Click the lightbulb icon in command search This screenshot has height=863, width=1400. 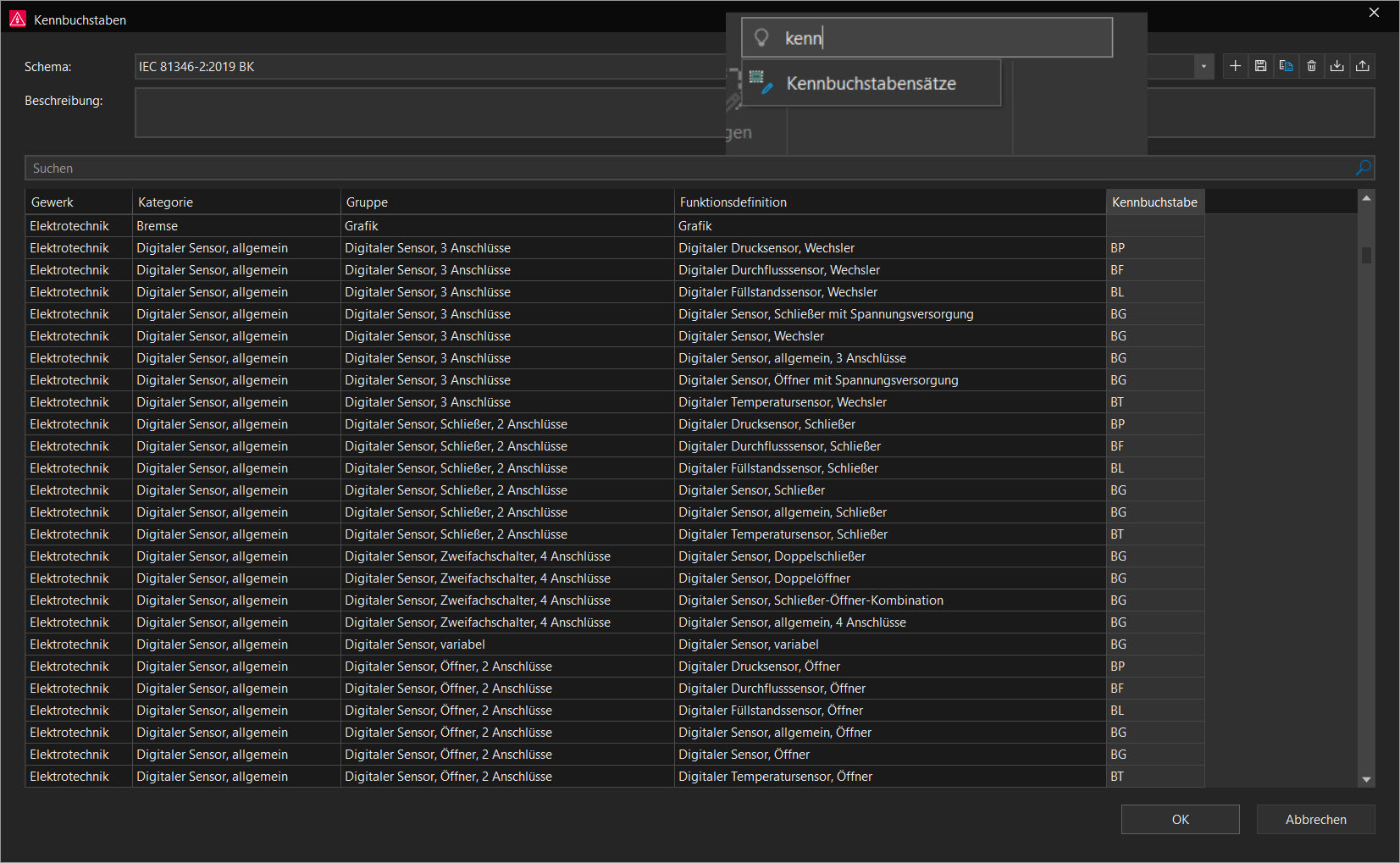point(761,37)
